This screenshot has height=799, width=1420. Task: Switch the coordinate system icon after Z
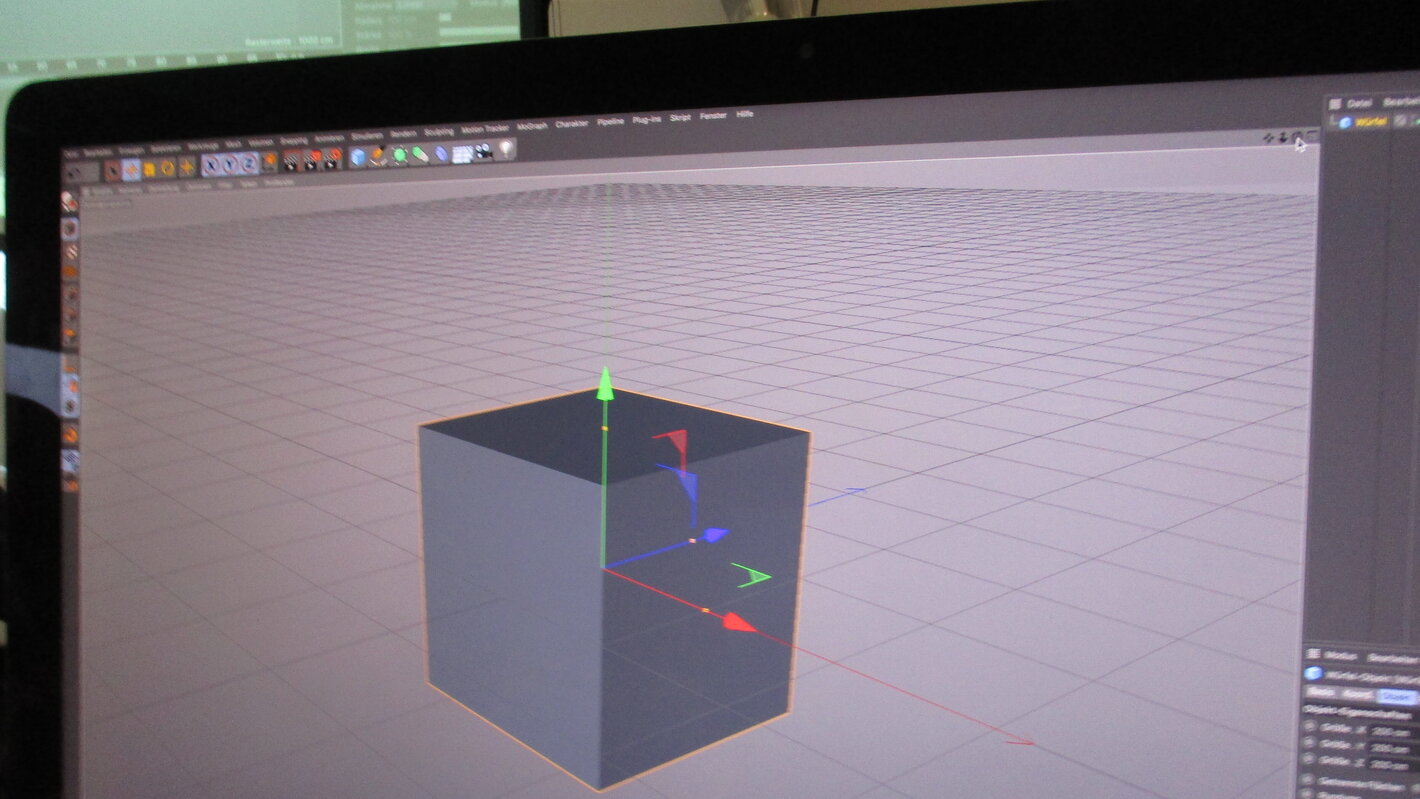269,161
